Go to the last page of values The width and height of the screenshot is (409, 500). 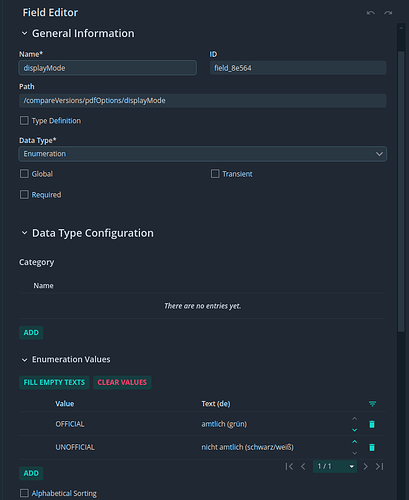tap(380, 466)
